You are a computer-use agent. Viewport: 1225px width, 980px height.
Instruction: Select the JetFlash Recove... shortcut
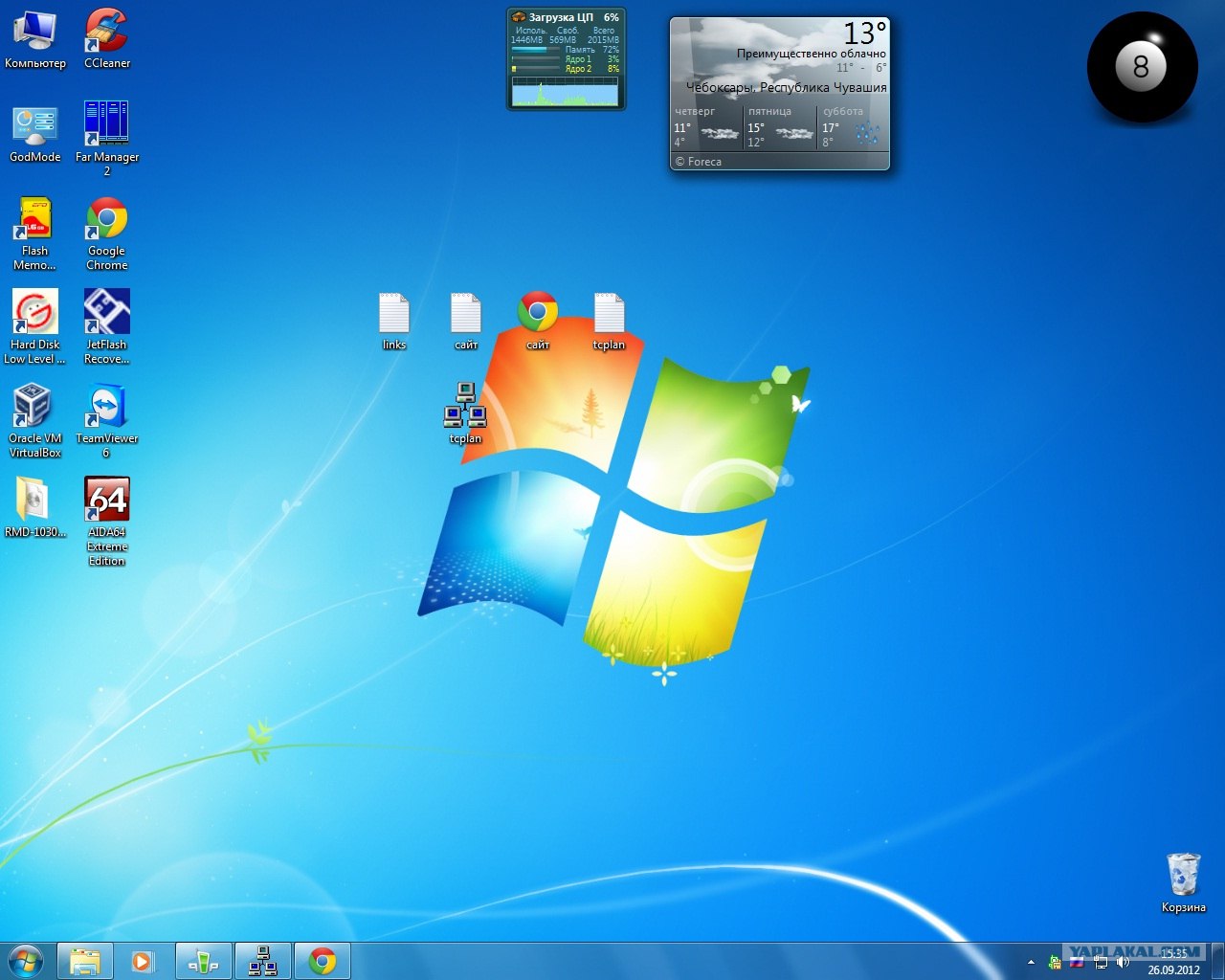pos(106,327)
